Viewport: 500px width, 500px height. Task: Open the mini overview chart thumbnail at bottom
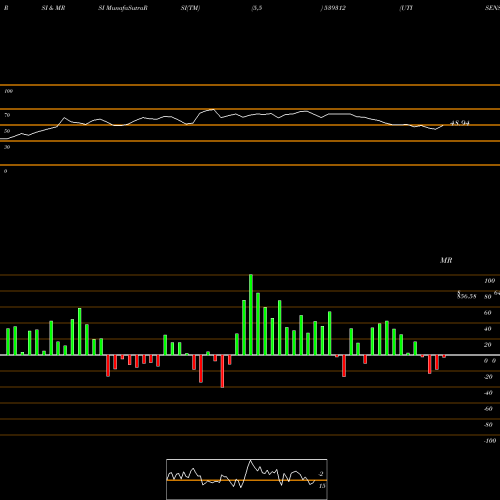(247, 479)
